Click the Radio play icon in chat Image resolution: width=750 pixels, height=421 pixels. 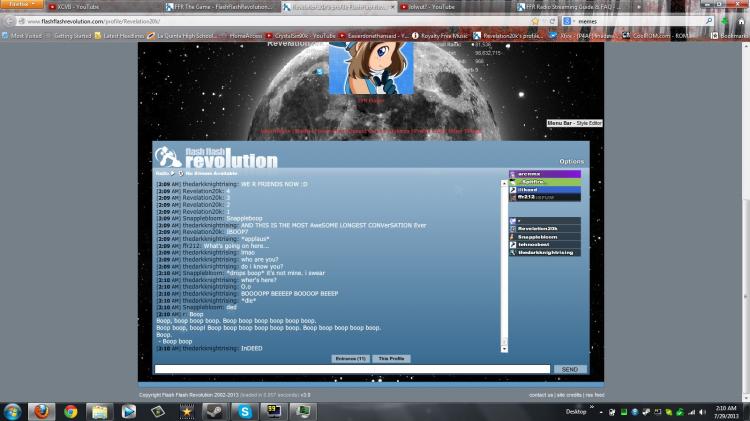172,173
